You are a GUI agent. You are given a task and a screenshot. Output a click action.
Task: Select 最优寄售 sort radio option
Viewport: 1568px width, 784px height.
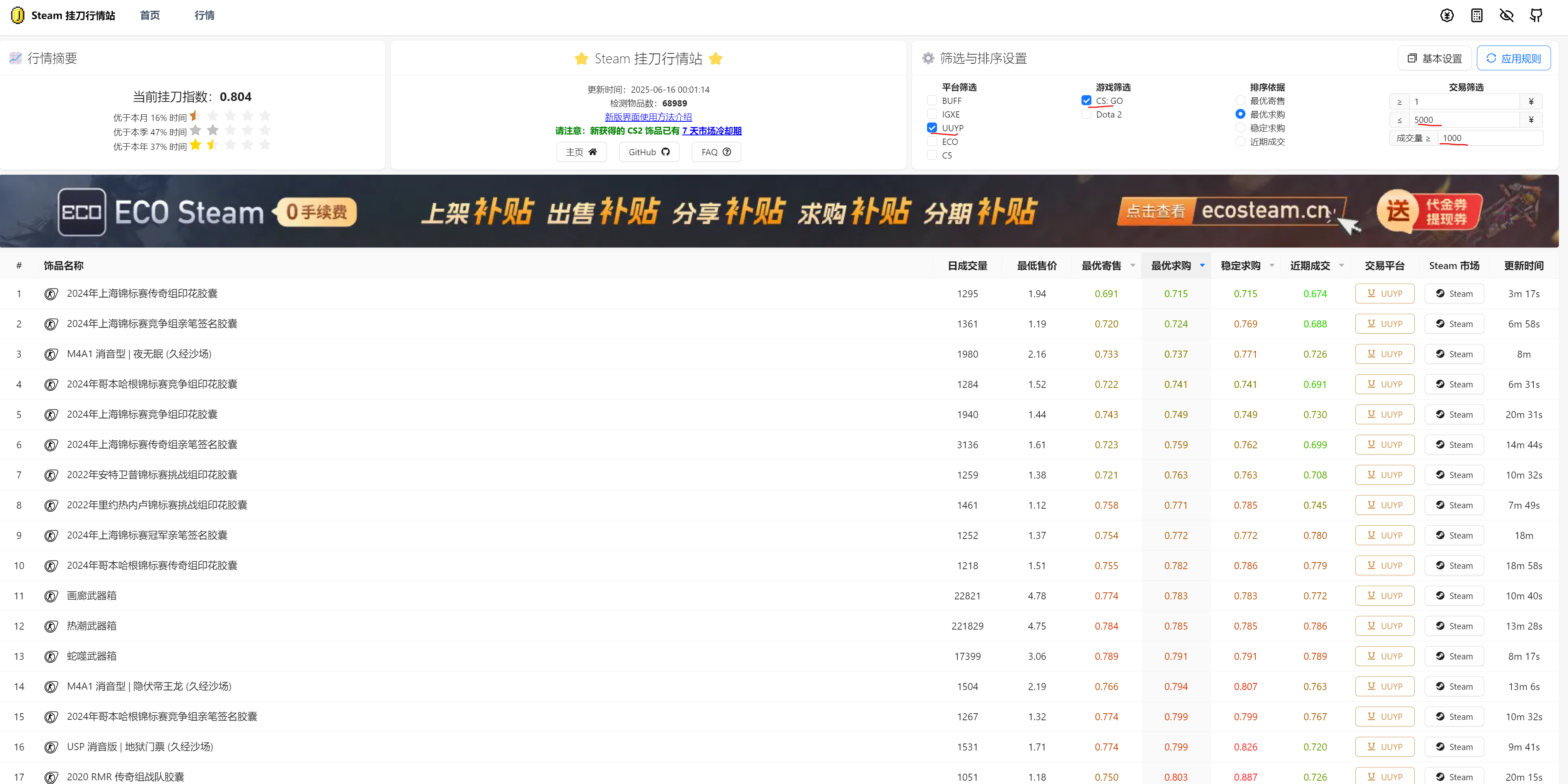[1240, 101]
